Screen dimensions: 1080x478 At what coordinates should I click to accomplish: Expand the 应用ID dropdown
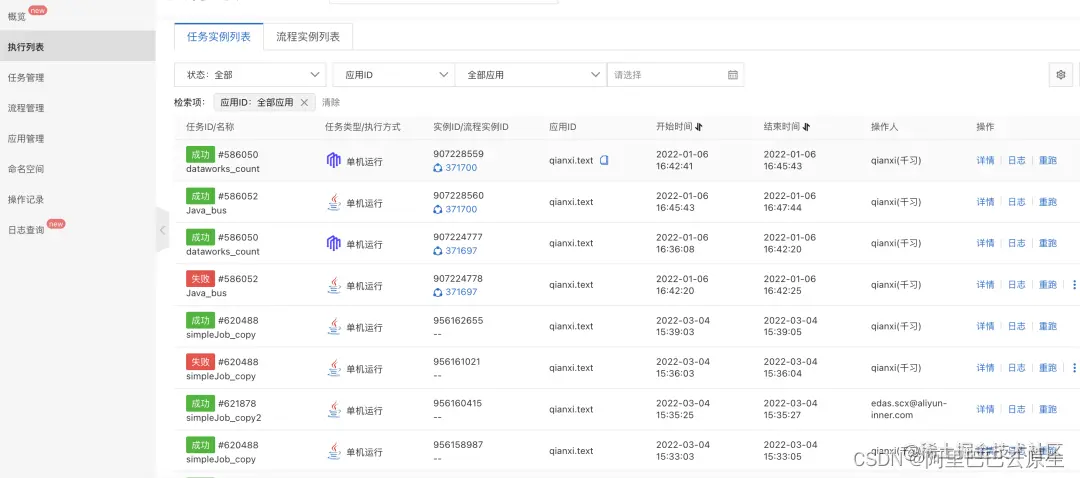click(393, 74)
